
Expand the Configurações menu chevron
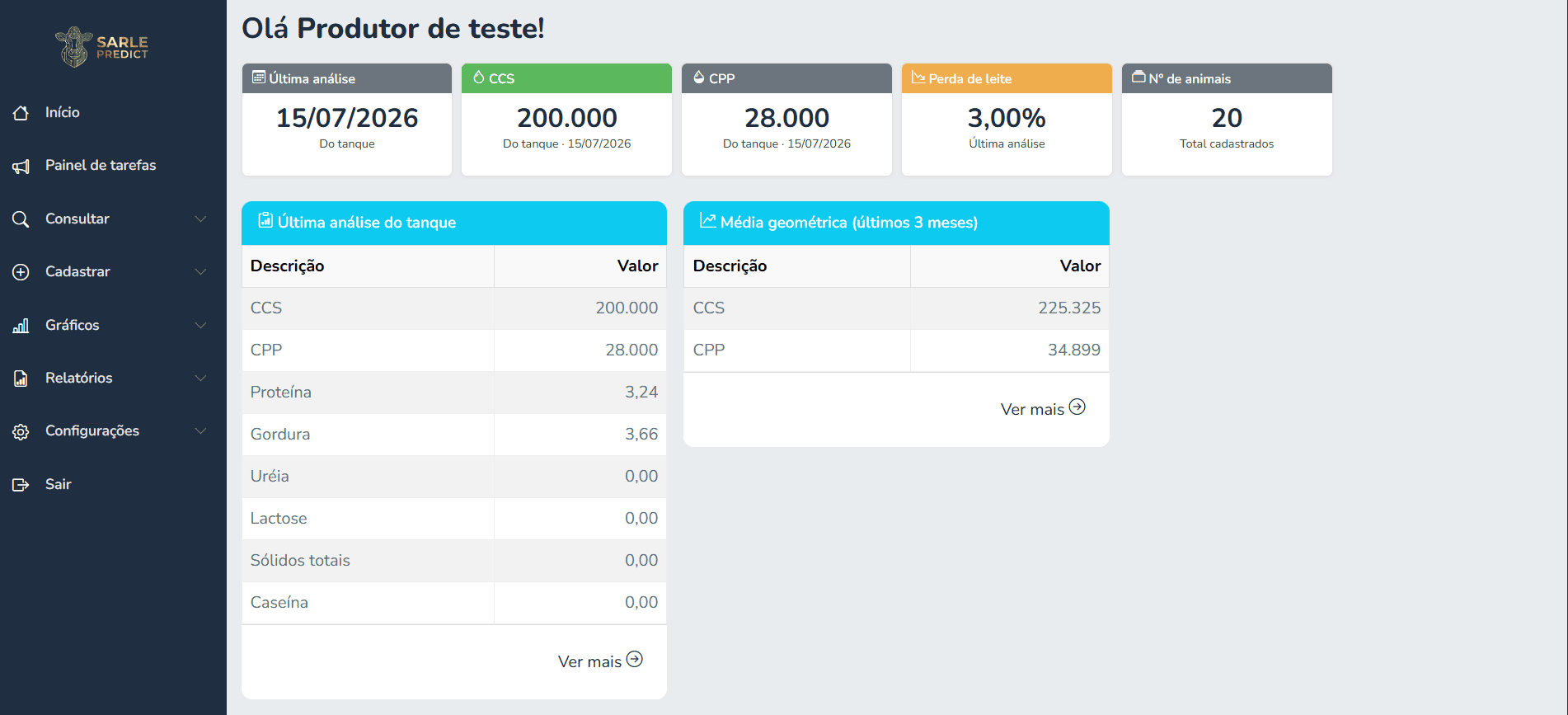200,430
